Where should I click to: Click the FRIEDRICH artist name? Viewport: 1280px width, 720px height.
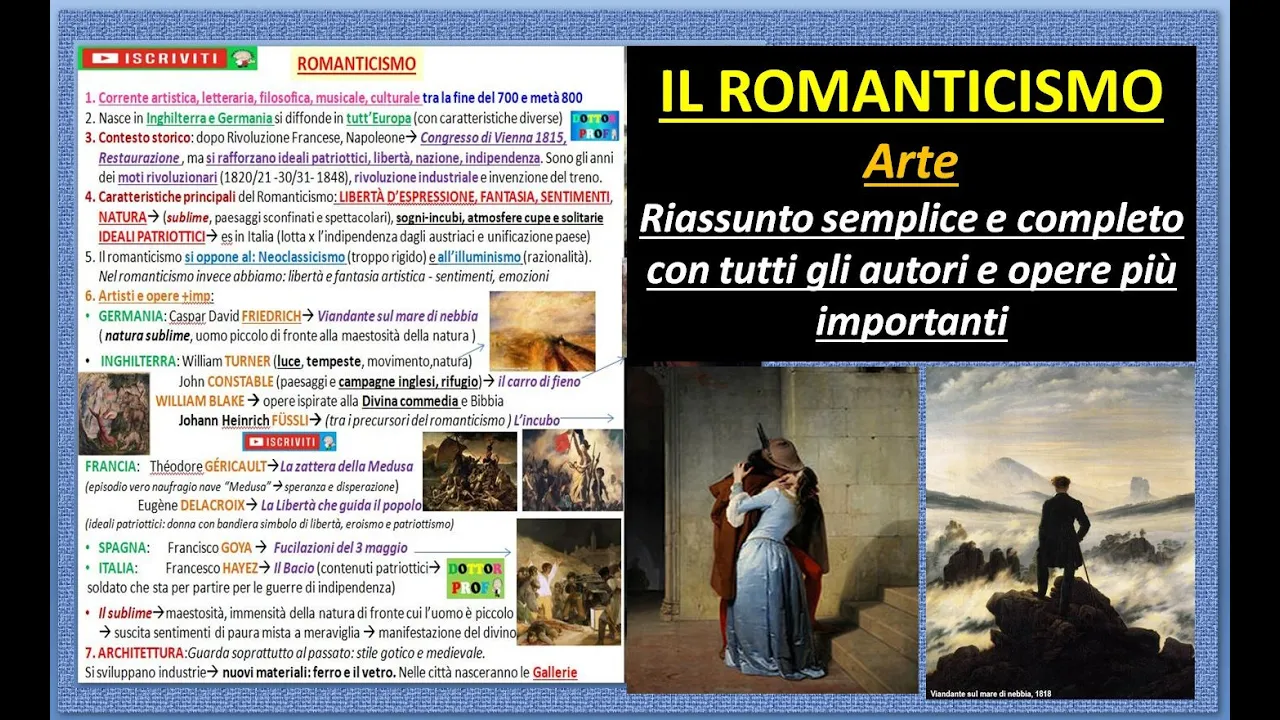pos(271,316)
